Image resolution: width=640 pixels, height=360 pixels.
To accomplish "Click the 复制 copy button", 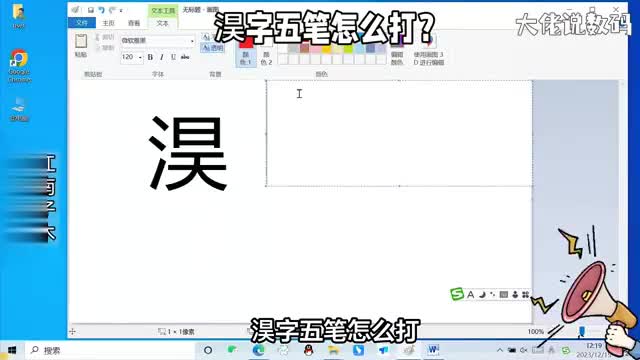I will pos(104,48).
